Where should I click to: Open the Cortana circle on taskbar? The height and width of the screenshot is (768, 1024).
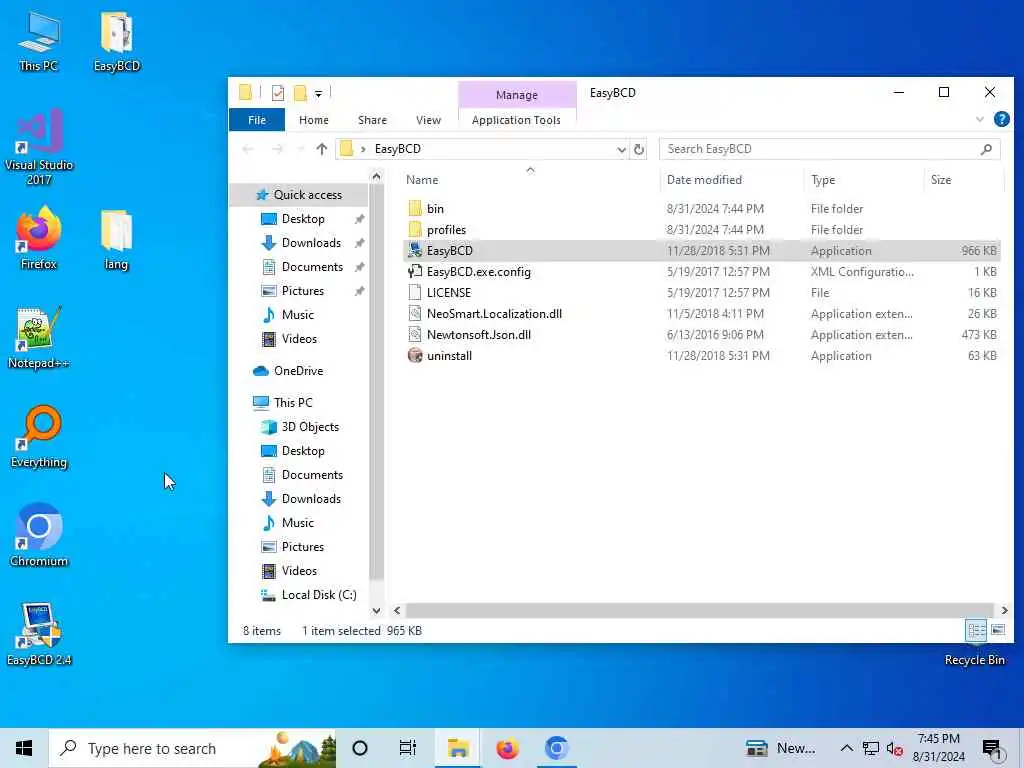(x=360, y=748)
